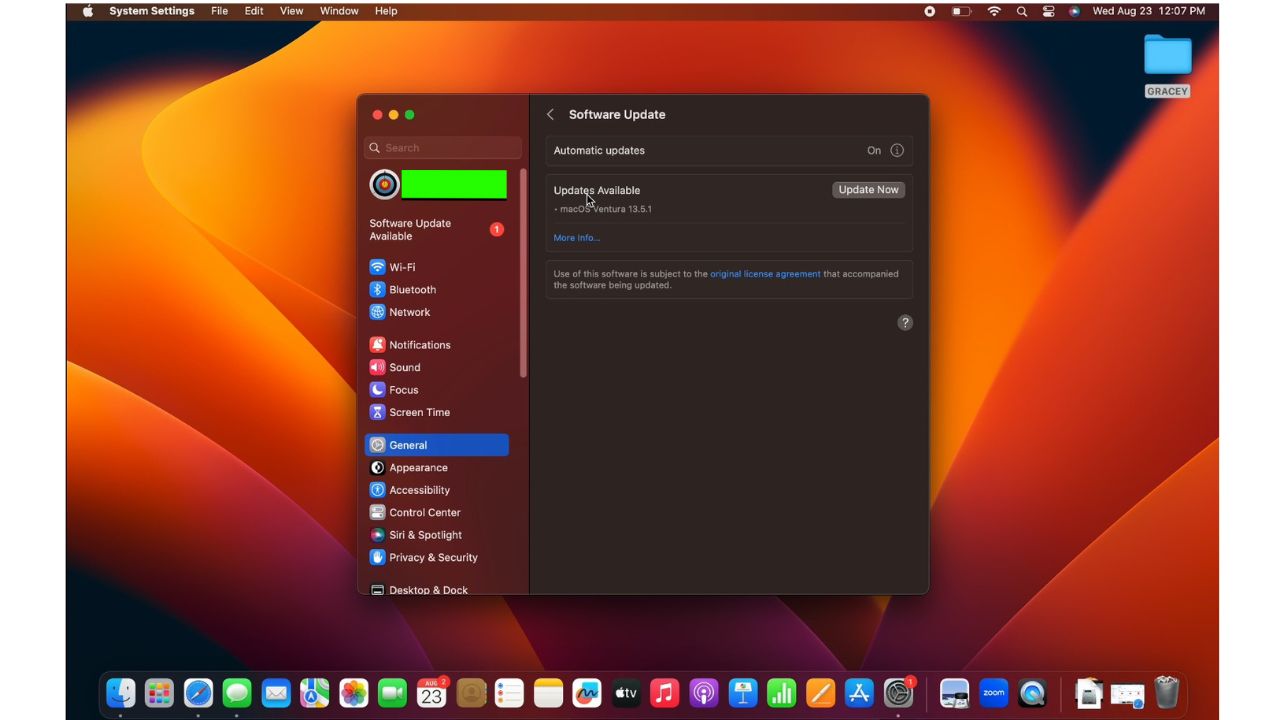Screen dimensions: 1280x720
Task: Launch Zoom from the Dock
Action: pyautogui.click(x=994, y=692)
